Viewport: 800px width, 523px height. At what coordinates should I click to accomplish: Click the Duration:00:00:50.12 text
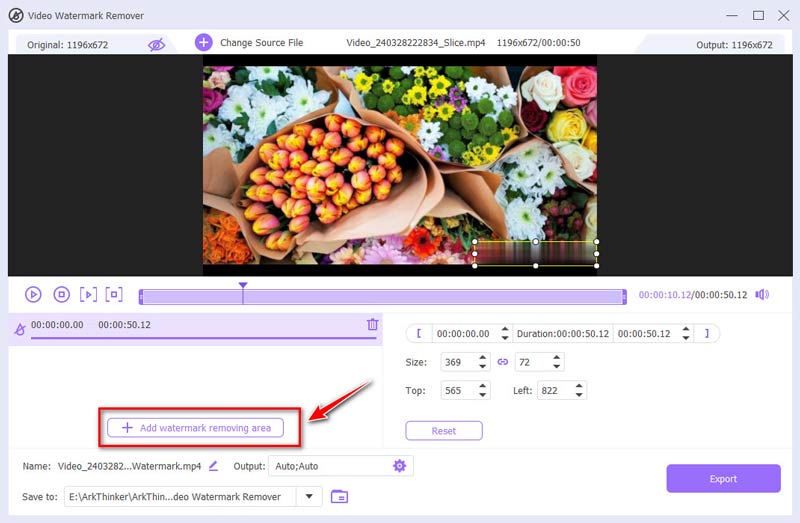click(x=563, y=334)
